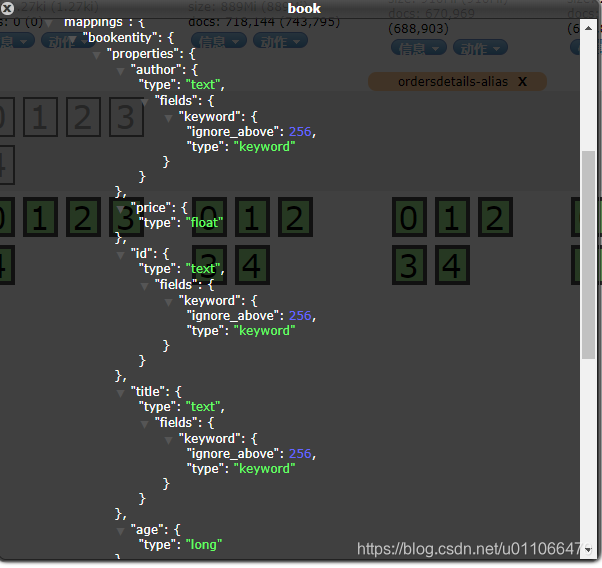Open 动作 dropdown of 718,144 docs index
Image resolution: width=602 pixels, height=568 pixels.
[x=280, y=41]
